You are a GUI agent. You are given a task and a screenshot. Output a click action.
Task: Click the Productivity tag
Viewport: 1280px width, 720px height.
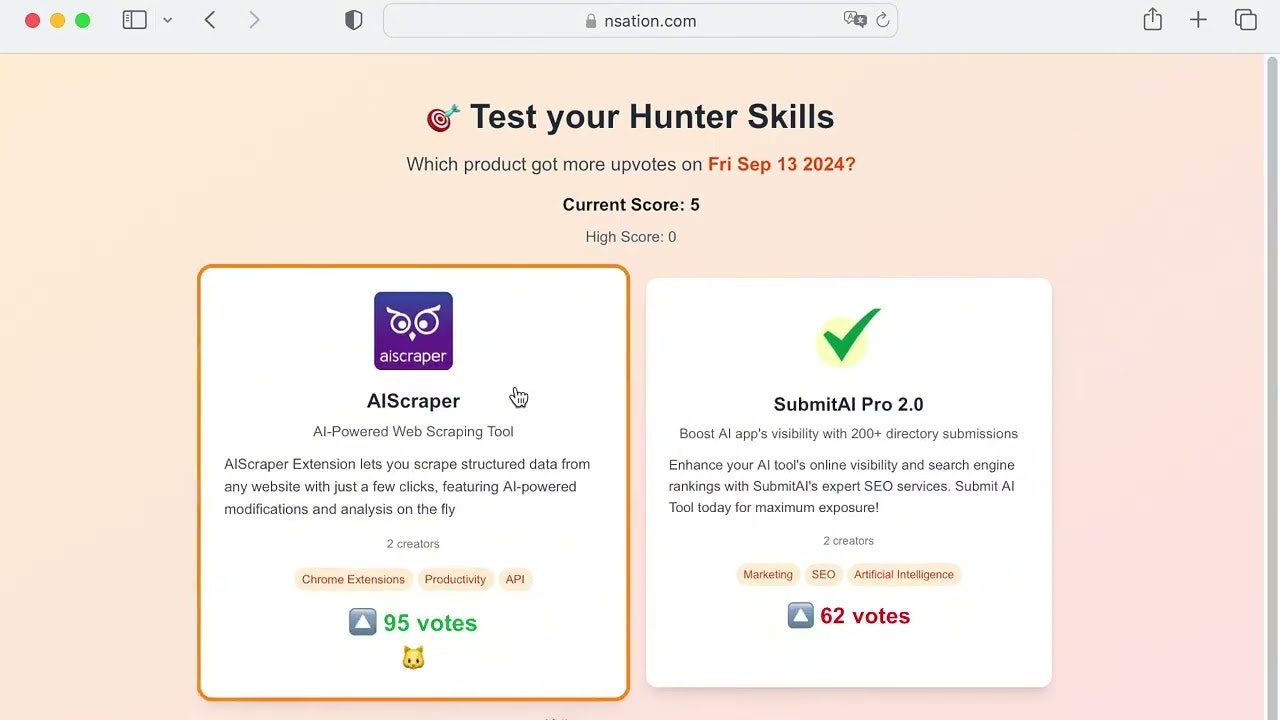point(455,579)
